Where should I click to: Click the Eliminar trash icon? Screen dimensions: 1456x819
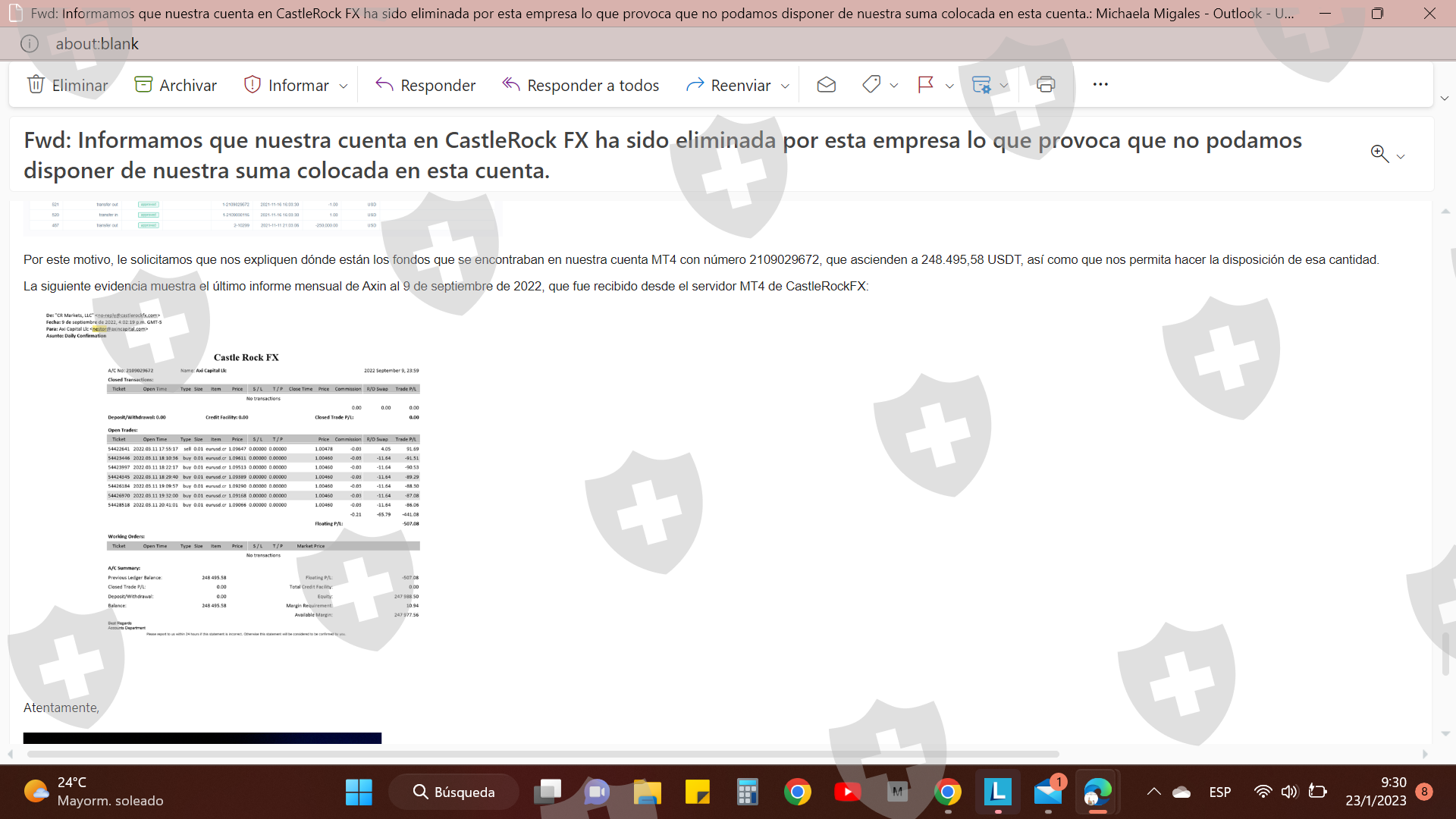(x=36, y=84)
